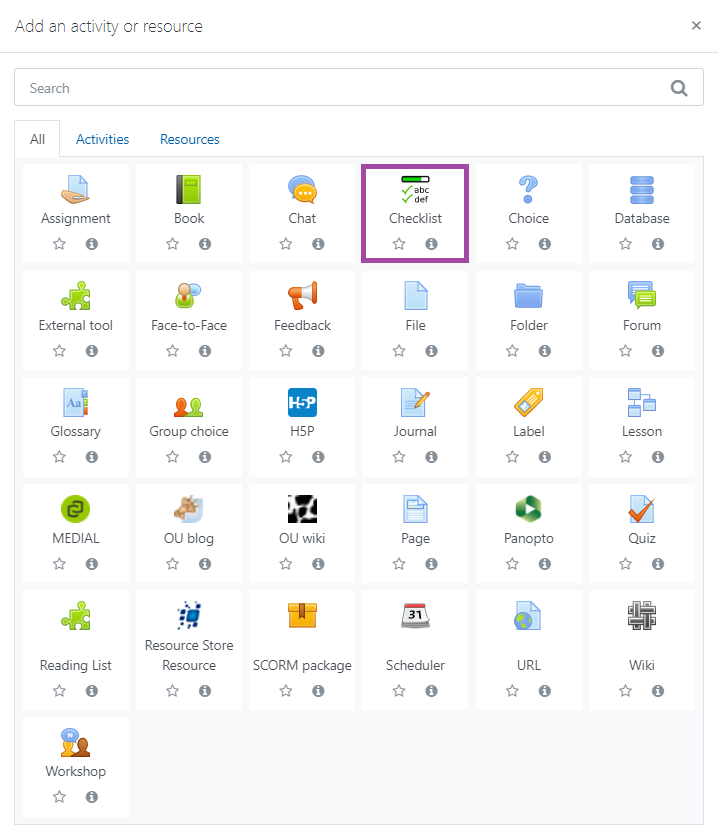Open the Resources tab

[x=189, y=139]
